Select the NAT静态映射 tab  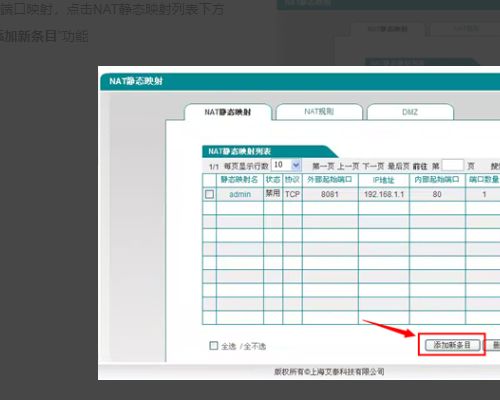228,112
